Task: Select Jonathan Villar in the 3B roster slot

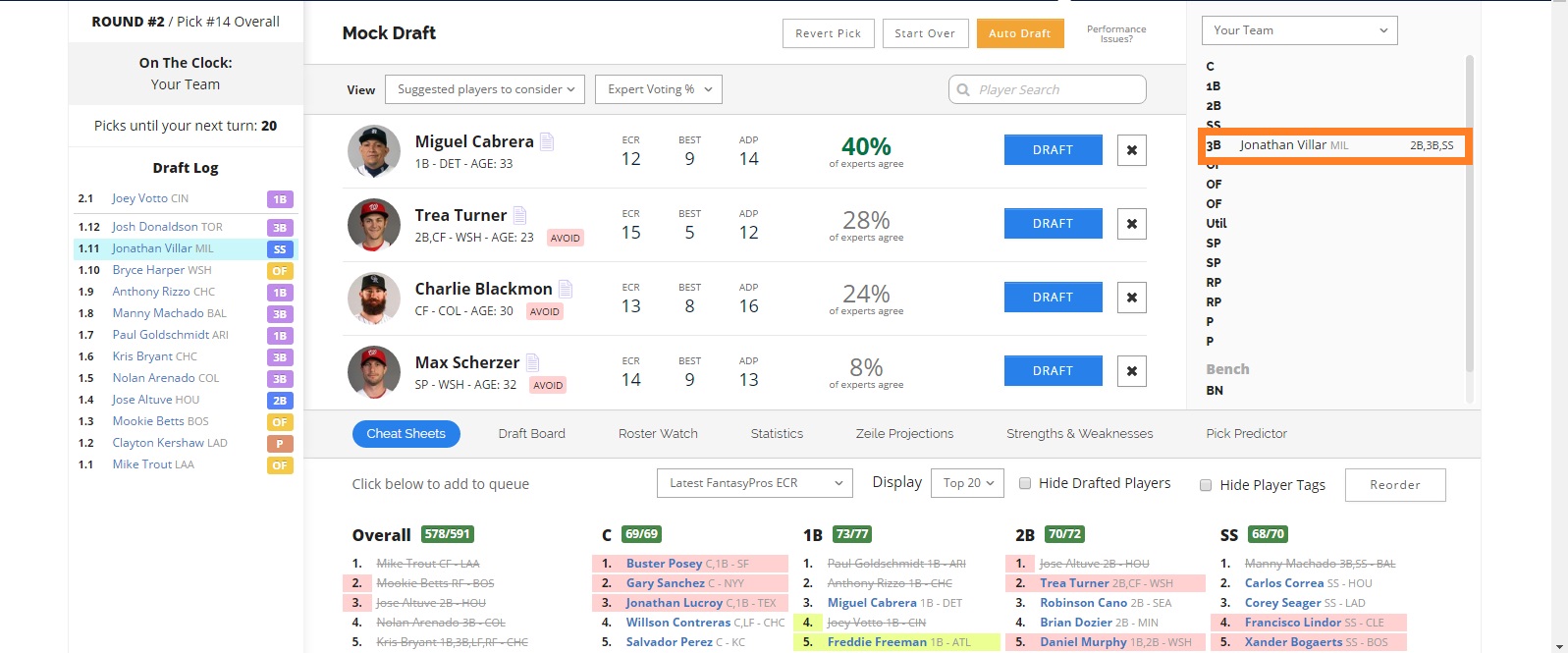Action: (x=1334, y=145)
